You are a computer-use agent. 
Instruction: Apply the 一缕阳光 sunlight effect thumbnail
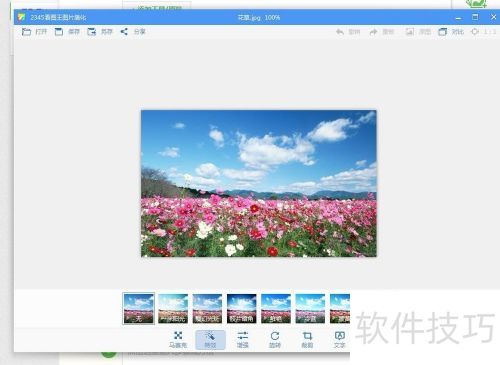(x=173, y=309)
